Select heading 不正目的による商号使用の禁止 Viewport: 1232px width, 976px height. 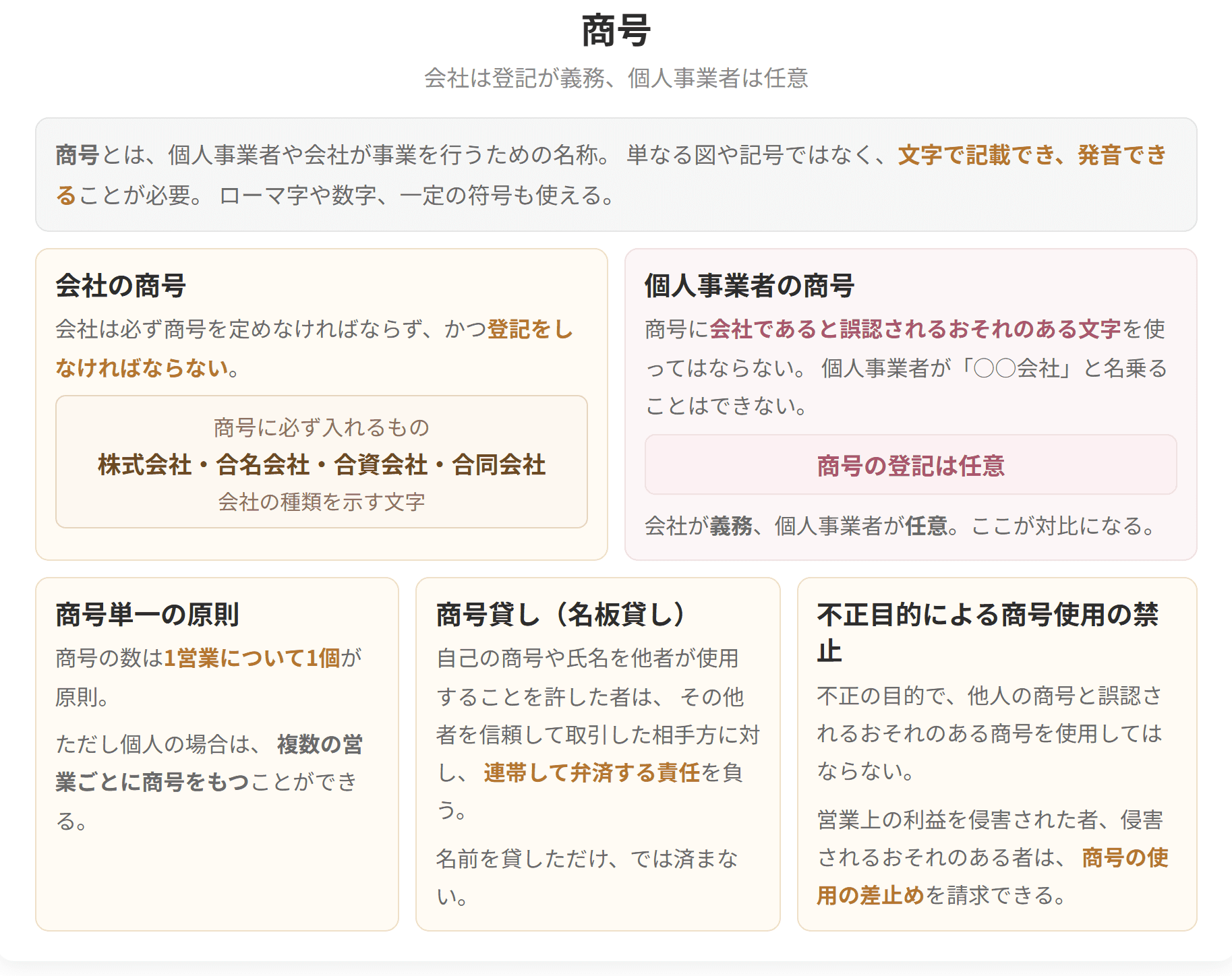988,633
